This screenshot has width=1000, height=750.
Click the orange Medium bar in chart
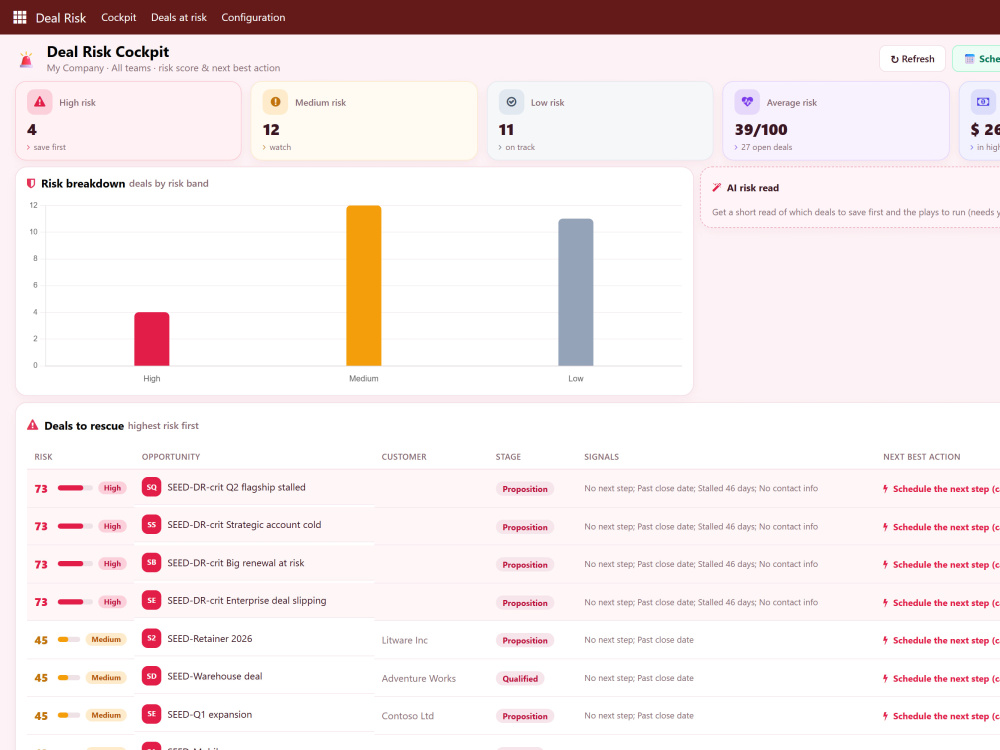tap(364, 286)
